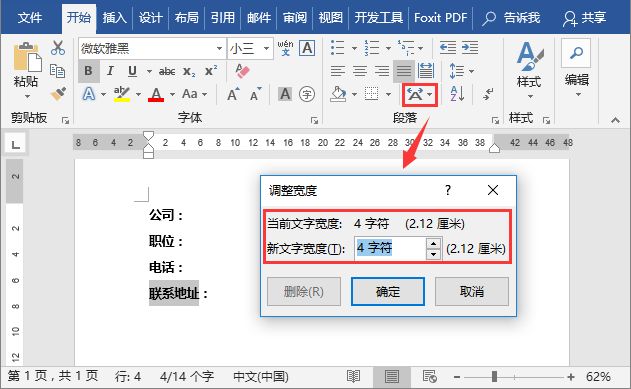This screenshot has width=631, height=389.
Task: Toggle superscript x² button
Action: (x=211, y=71)
